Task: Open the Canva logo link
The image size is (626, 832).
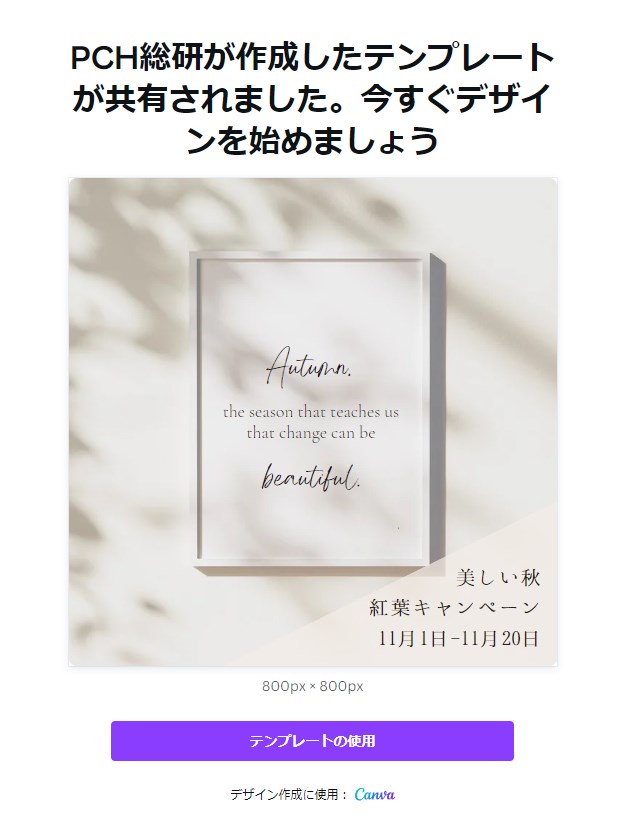Action: [375, 794]
